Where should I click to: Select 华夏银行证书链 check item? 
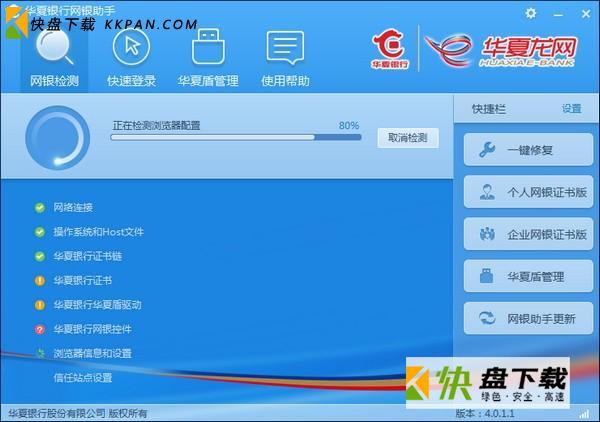coord(88,256)
